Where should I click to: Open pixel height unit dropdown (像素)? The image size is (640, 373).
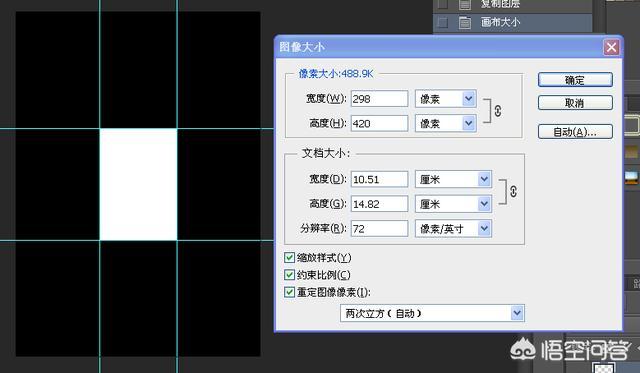coord(446,123)
